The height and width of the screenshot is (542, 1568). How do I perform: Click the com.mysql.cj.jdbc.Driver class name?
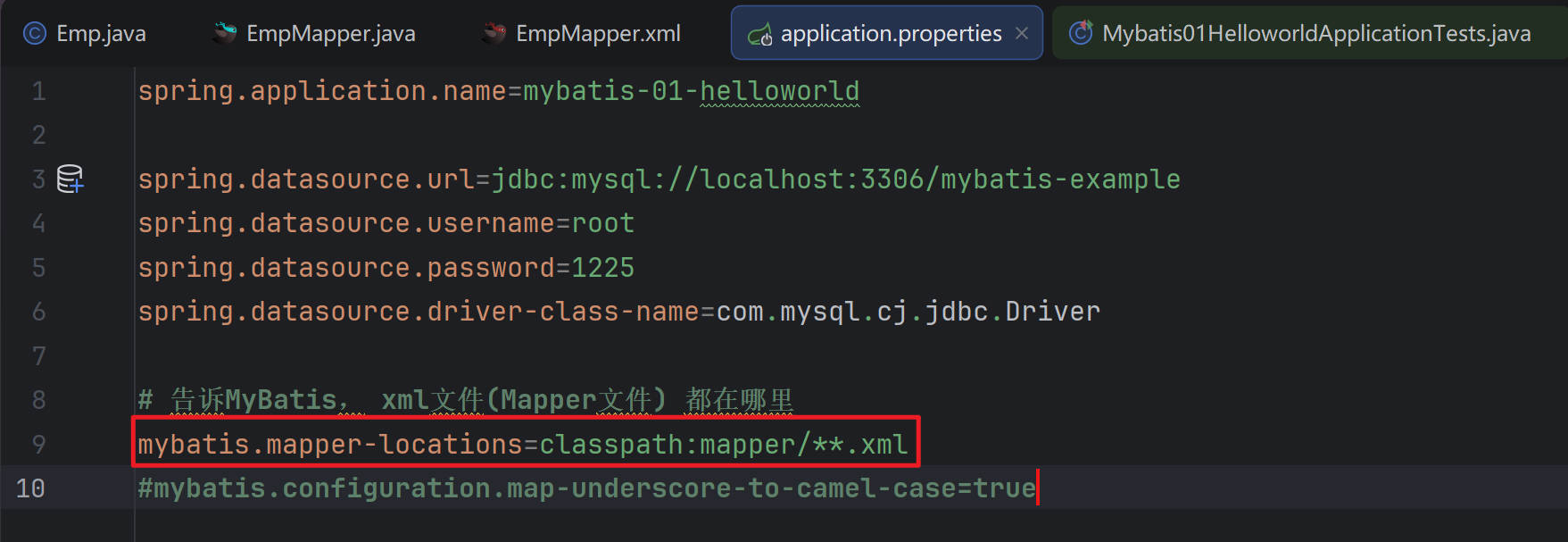click(908, 312)
